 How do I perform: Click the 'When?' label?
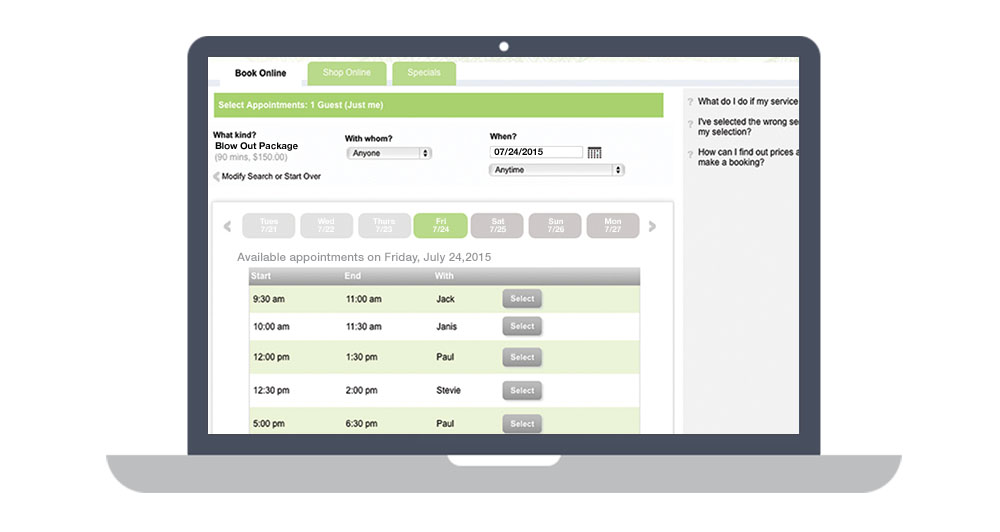[503, 137]
